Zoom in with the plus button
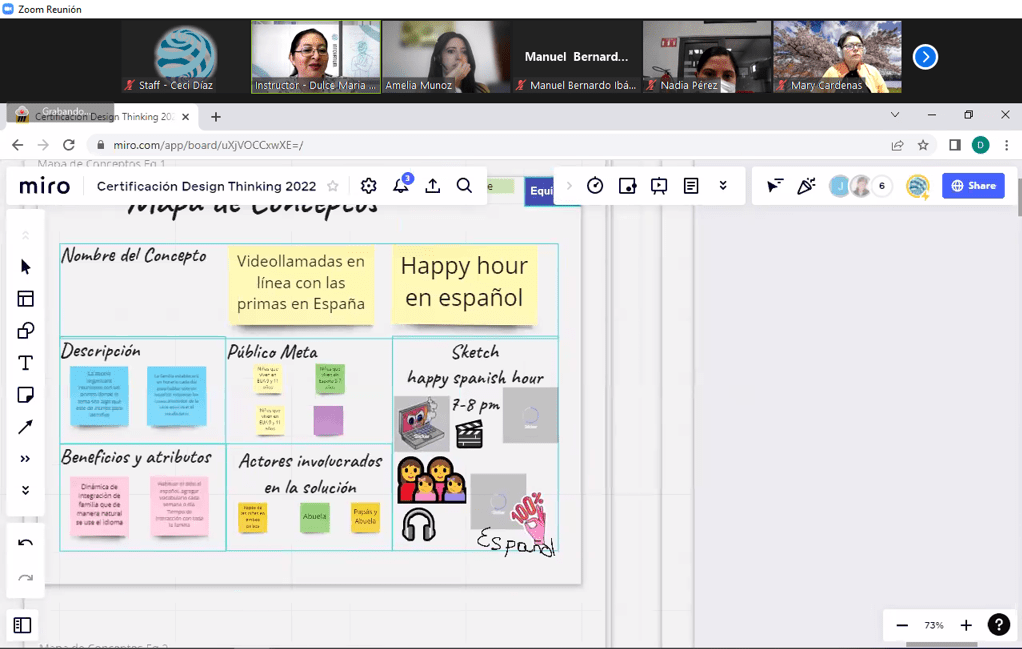Image resolution: width=1022 pixels, height=649 pixels. coord(966,625)
